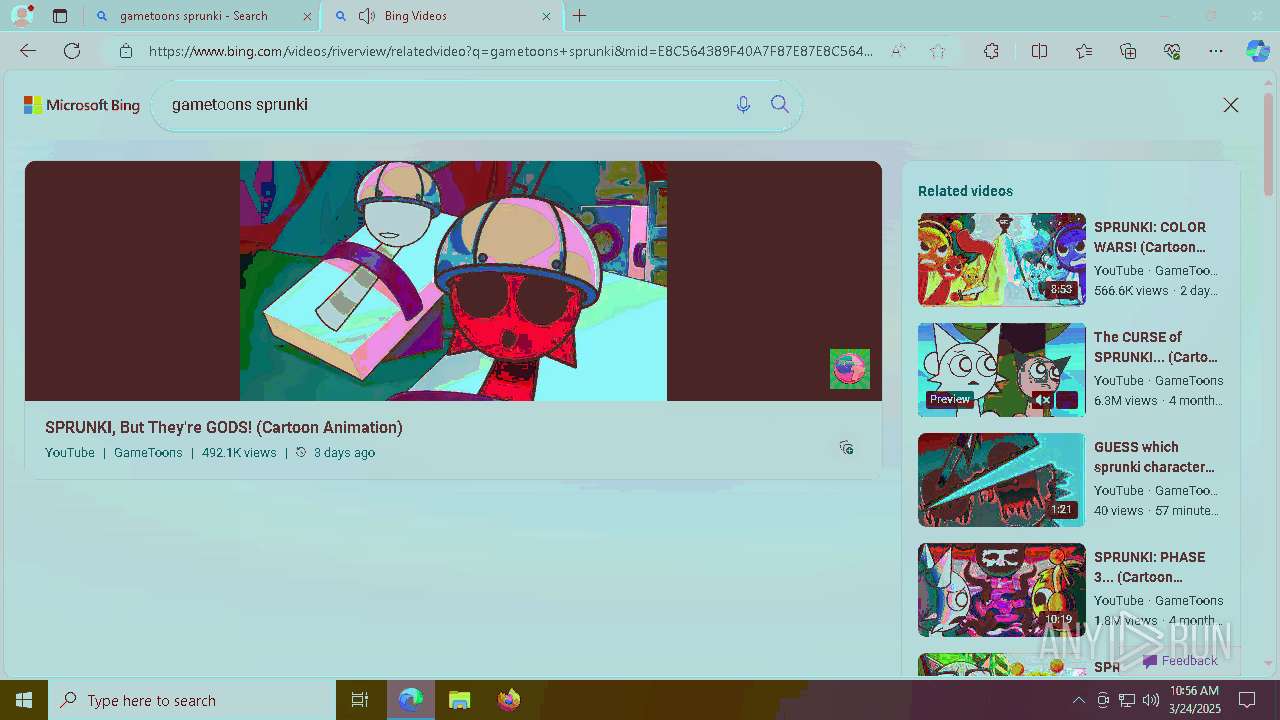The height and width of the screenshot is (720, 1280).
Task: Open notifications action center
Action: click(1247, 700)
